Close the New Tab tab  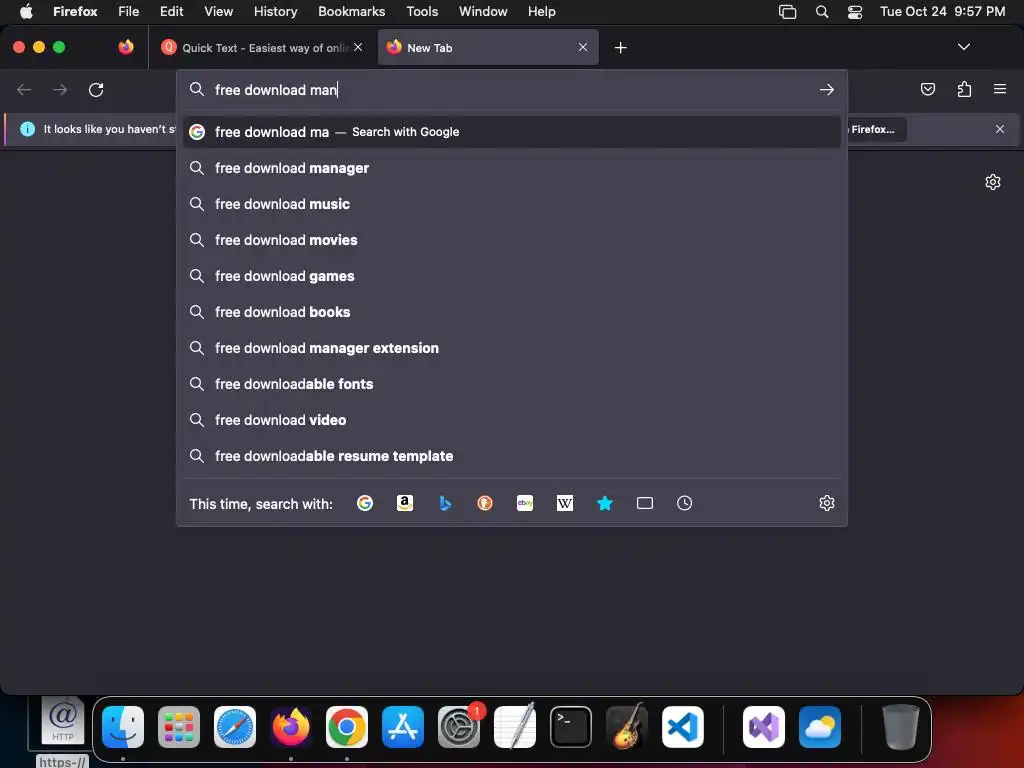click(583, 47)
